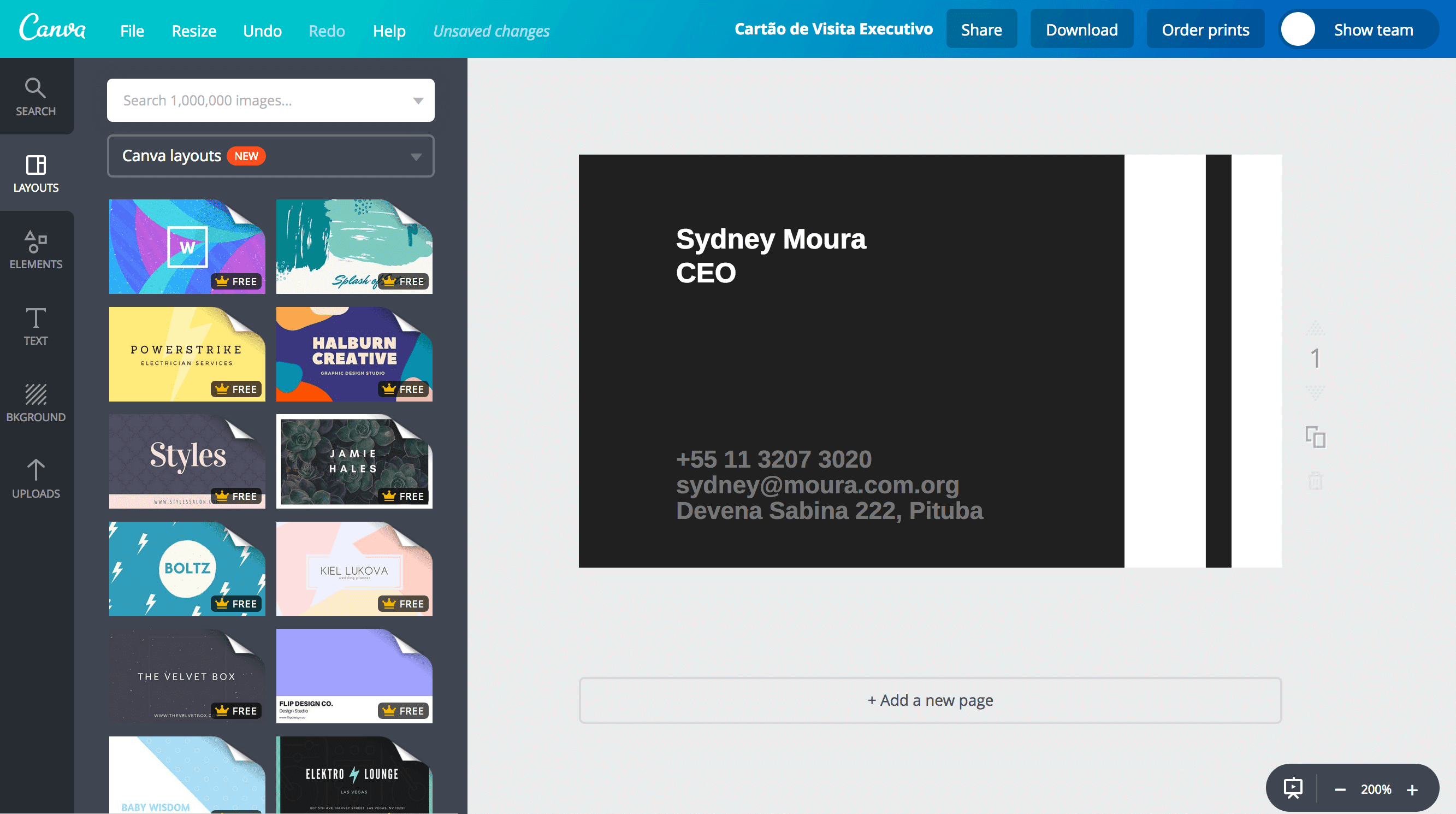Open the Search panel in sidebar

[x=35, y=97]
